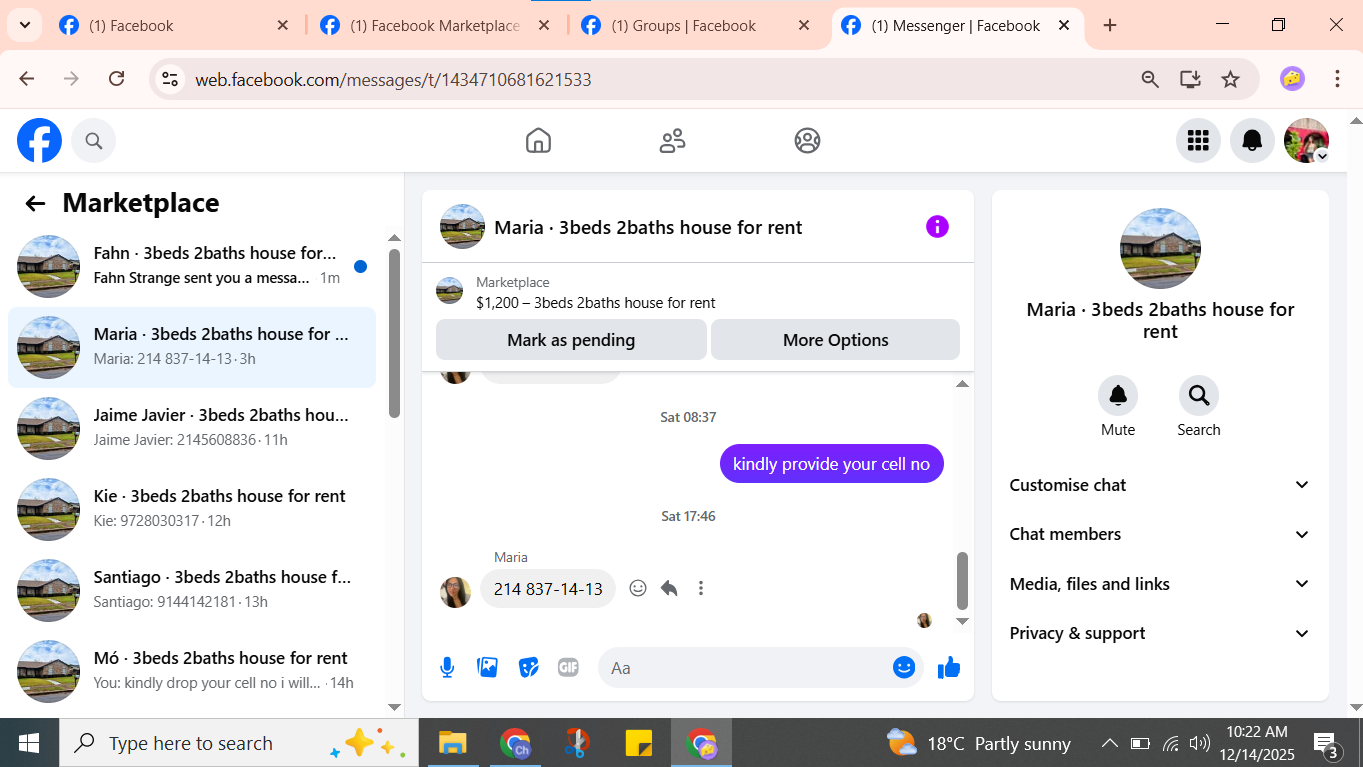The height and width of the screenshot is (767, 1363).
Task: Switch to the (1) Facebook tab
Action: click(175, 26)
